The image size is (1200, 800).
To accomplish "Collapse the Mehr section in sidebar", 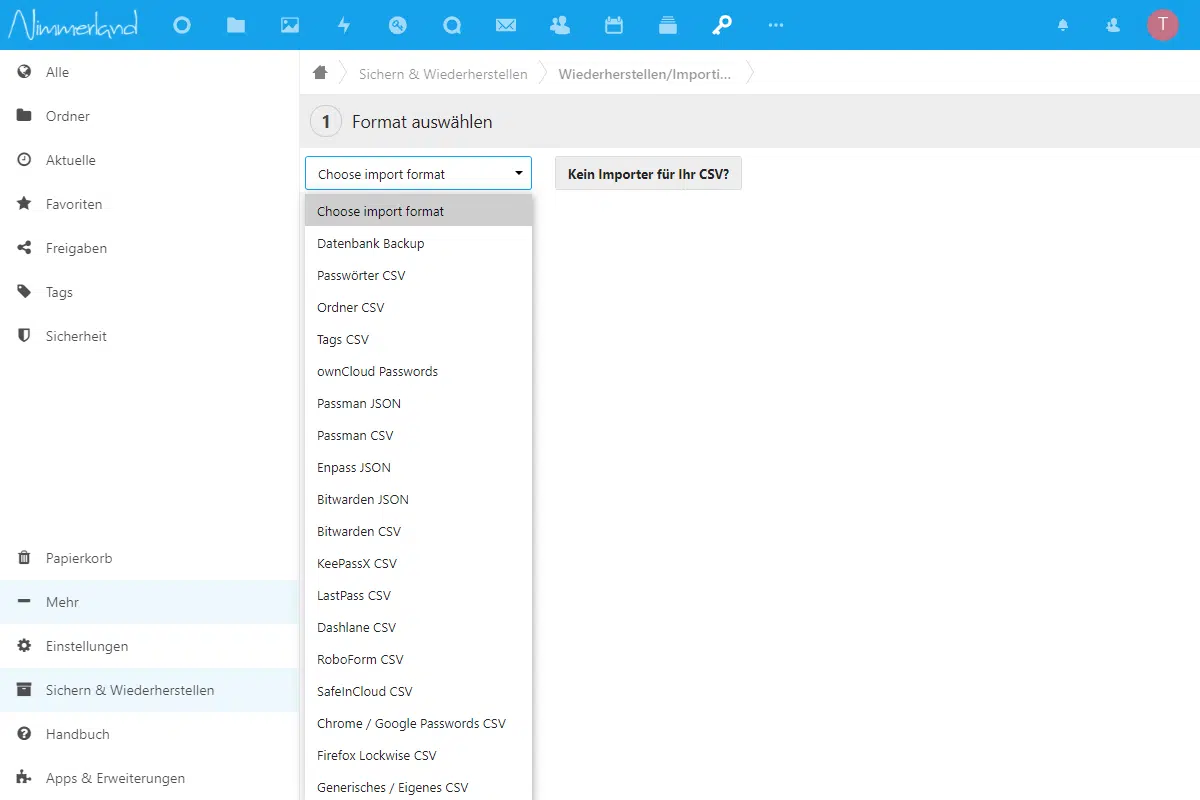I will pyautogui.click(x=150, y=602).
